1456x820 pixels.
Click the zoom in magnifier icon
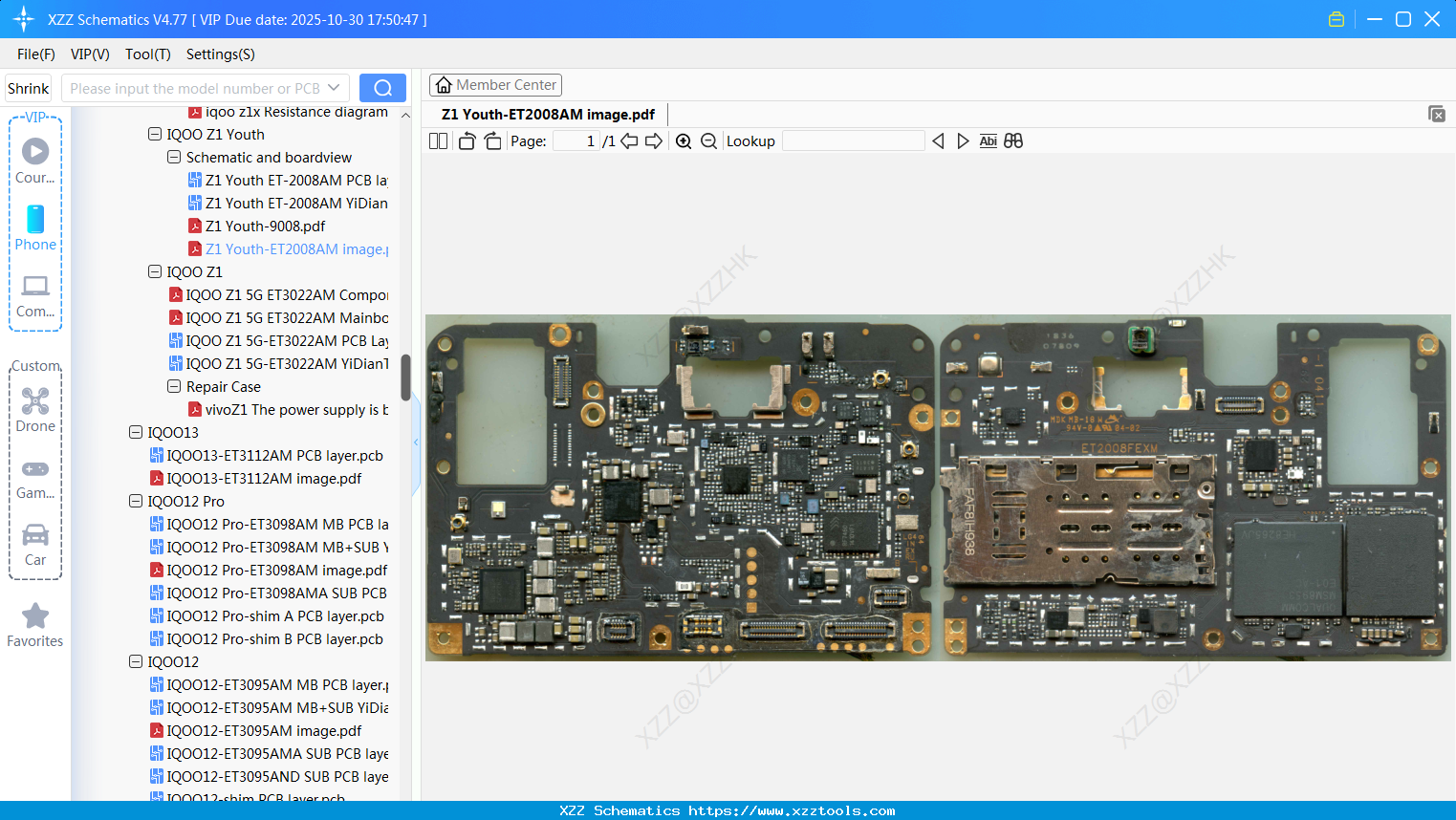click(x=684, y=141)
